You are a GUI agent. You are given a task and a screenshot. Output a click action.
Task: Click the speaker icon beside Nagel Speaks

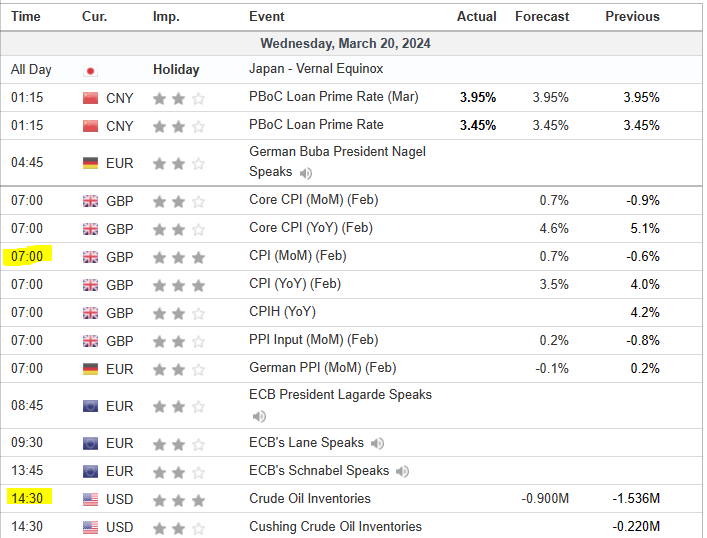pyautogui.click(x=306, y=172)
